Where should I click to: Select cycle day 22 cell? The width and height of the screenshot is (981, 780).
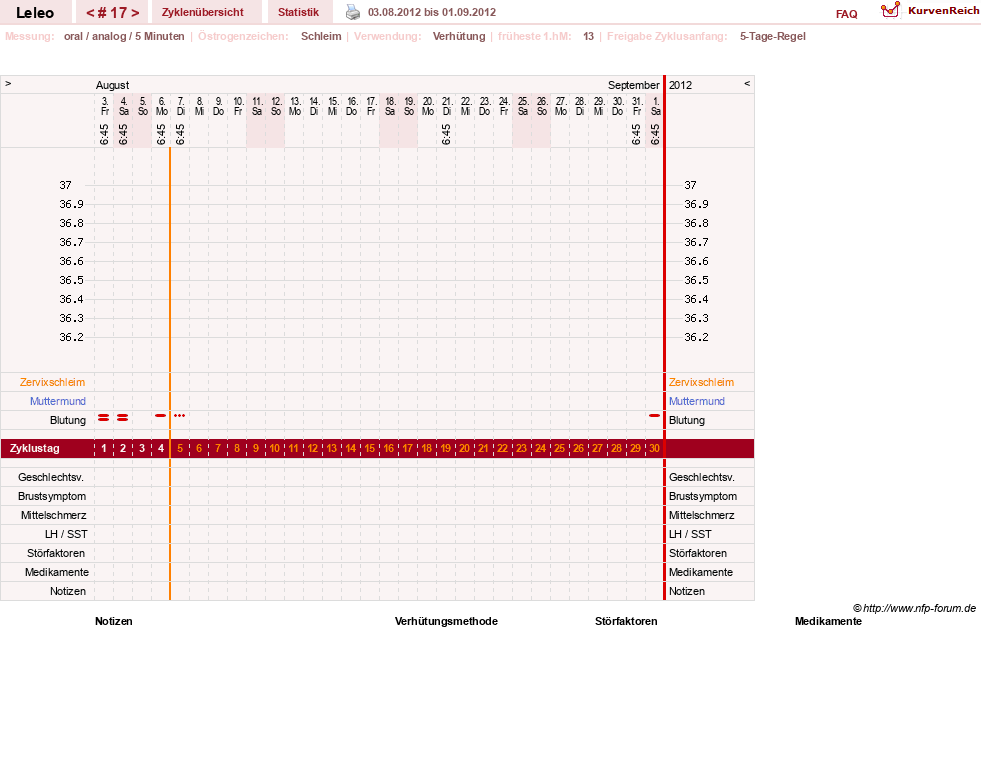coord(502,448)
